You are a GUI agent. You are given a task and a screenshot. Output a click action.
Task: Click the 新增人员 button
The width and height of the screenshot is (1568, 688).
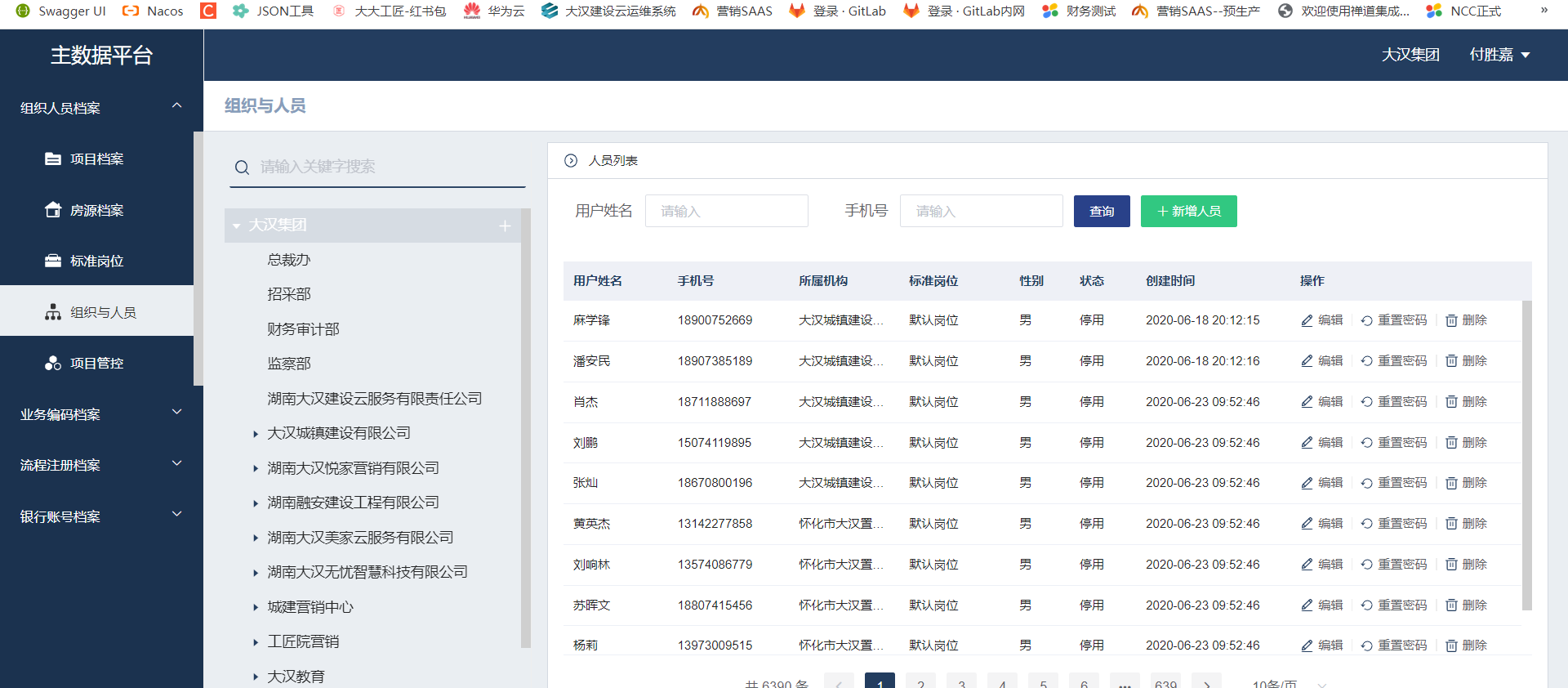(1188, 211)
